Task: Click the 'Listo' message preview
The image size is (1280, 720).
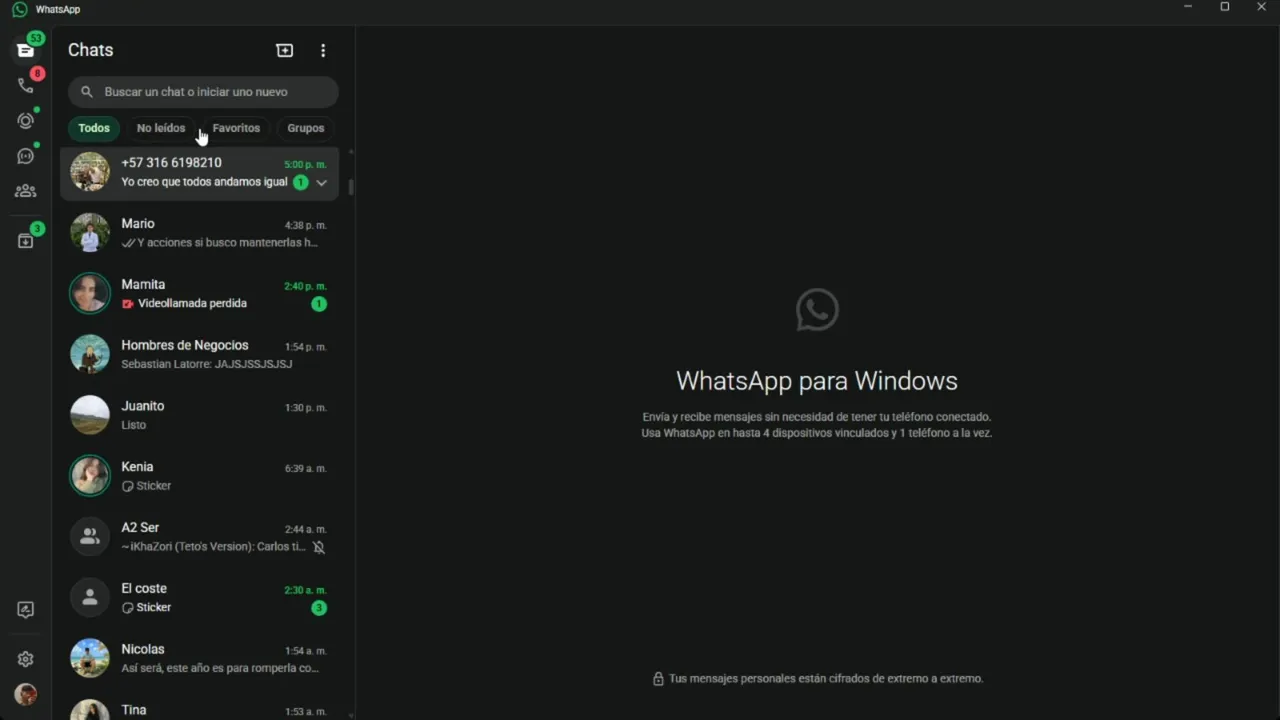Action: [x=134, y=425]
